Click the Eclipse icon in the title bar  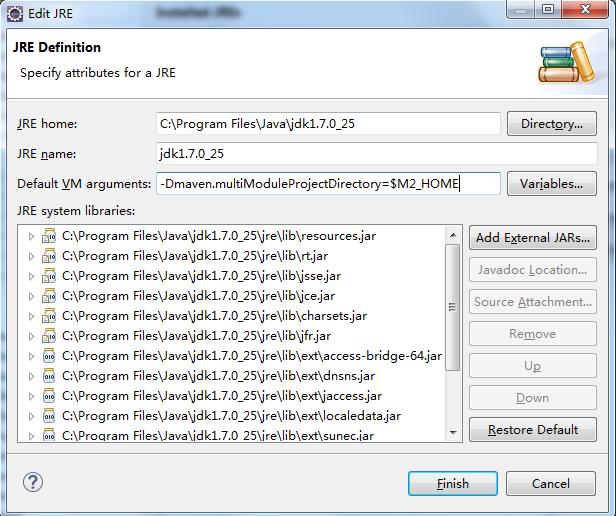pos(15,14)
